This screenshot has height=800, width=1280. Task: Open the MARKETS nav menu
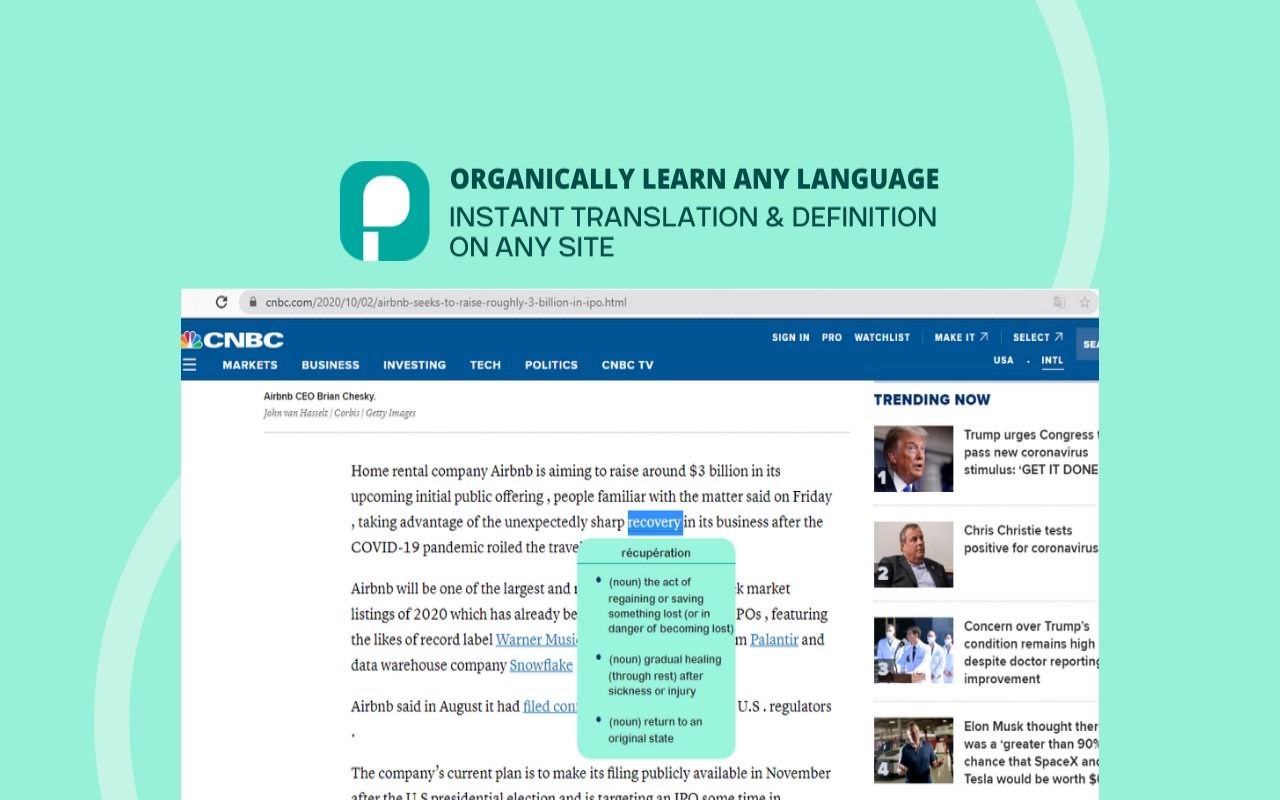(250, 365)
